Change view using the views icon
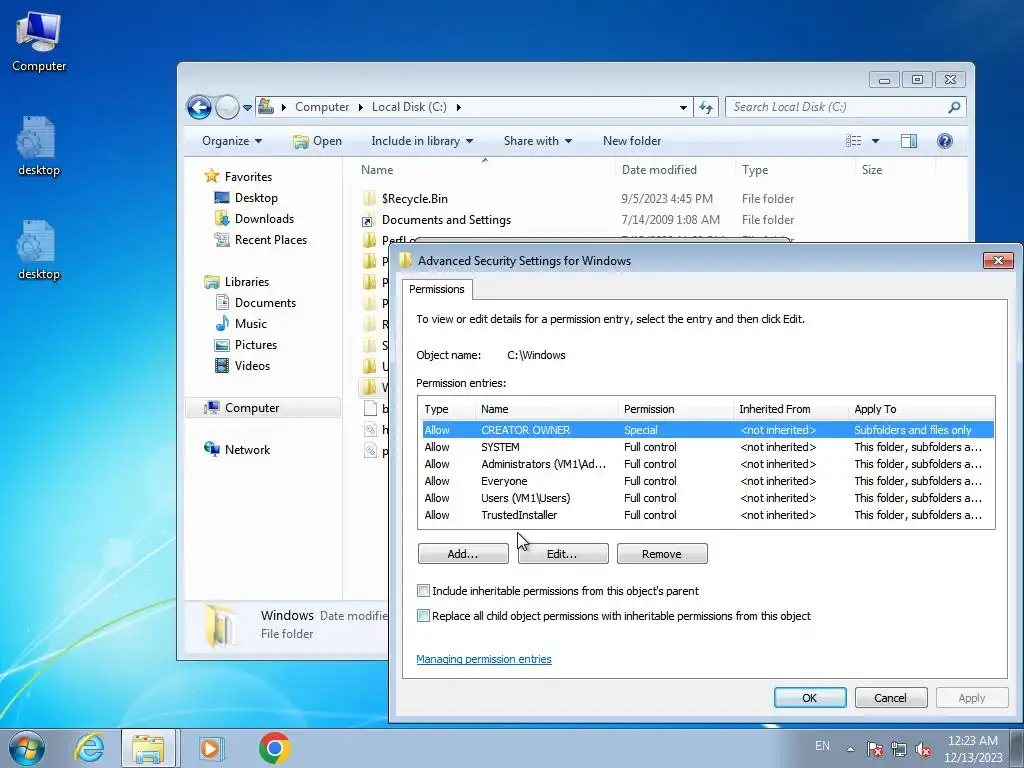Image resolution: width=1024 pixels, height=768 pixels. (853, 141)
